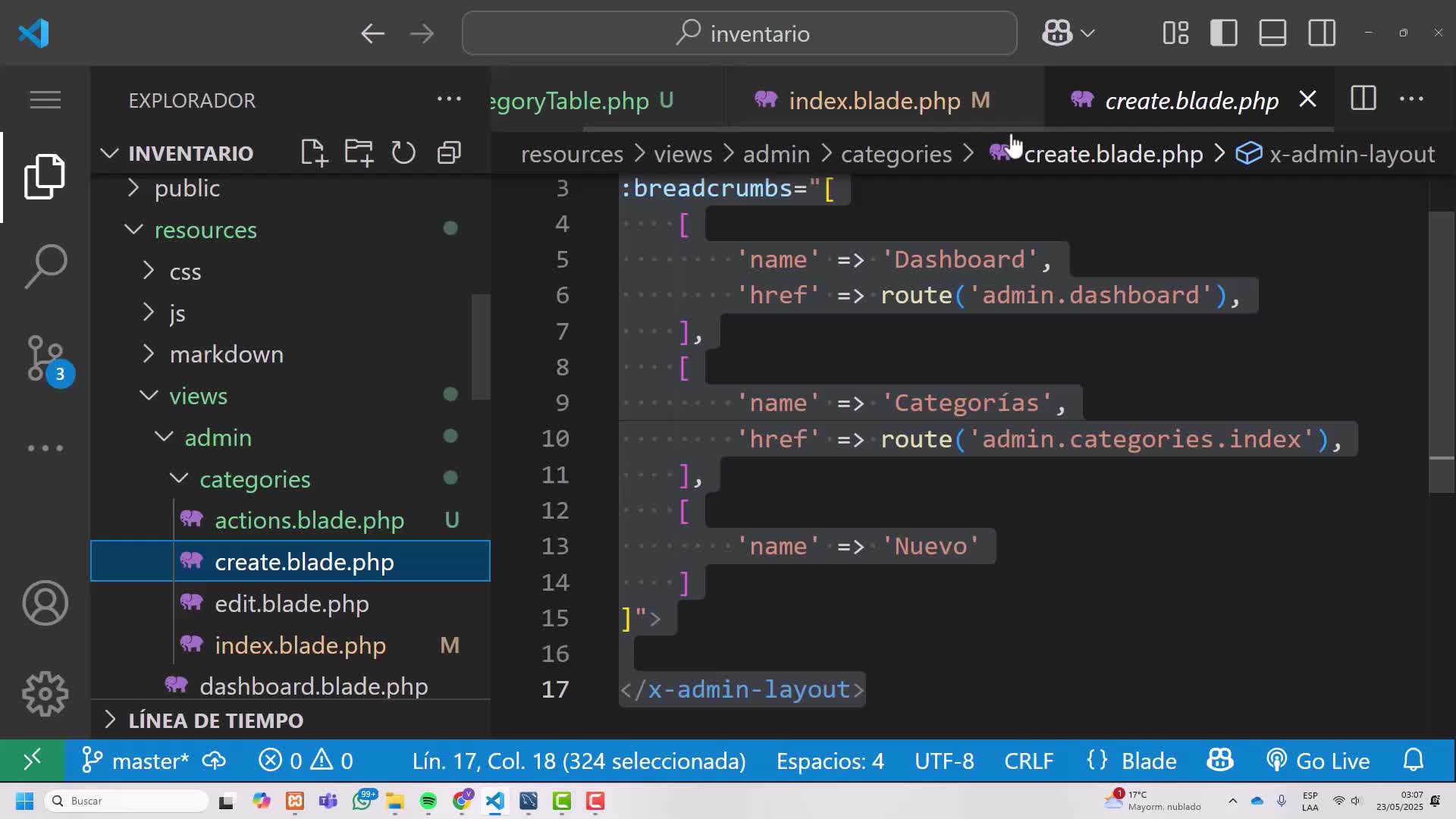Image resolution: width=1456 pixels, height=819 pixels.
Task: Change encoding via UTF-8
Action: coord(944,761)
